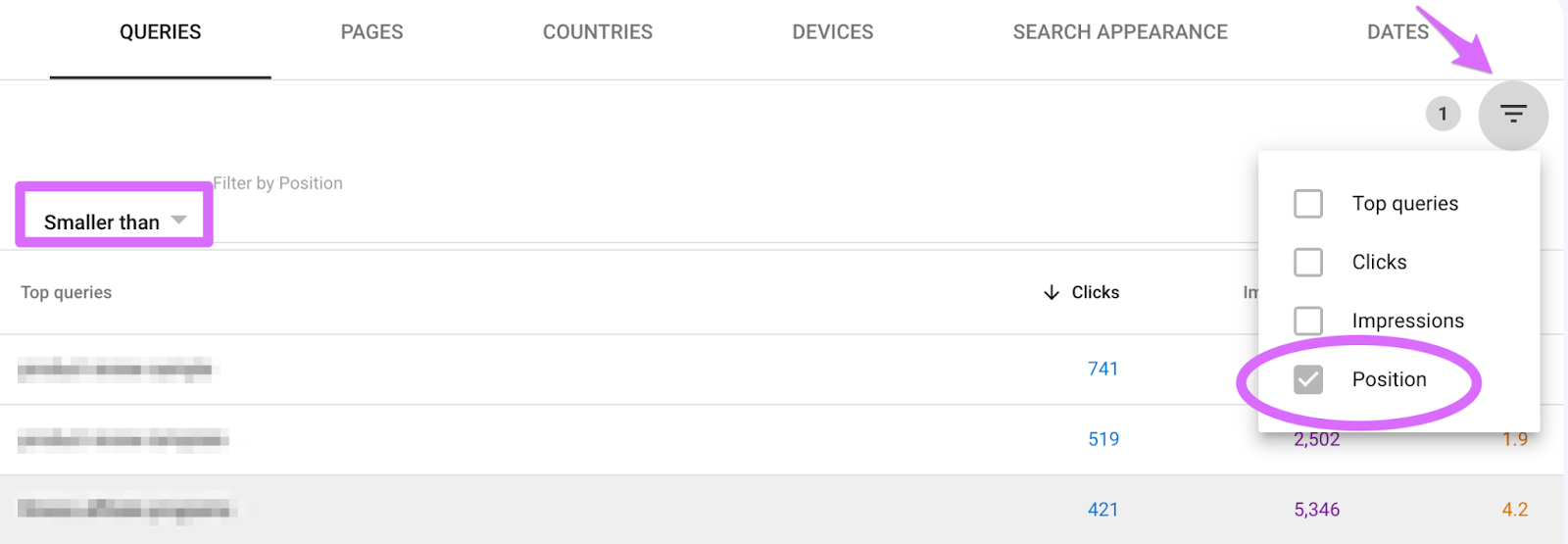Image resolution: width=1568 pixels, height=544 pixels.
Task: Sort by the Clicks column header
Action: 1095,292
